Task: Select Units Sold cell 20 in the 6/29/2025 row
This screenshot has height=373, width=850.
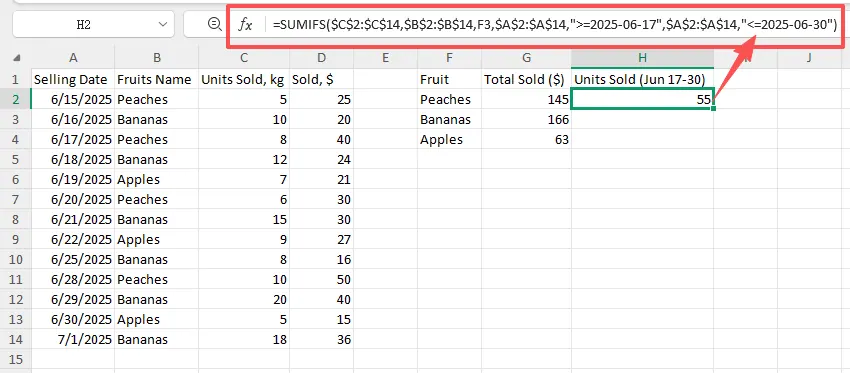Action: (x=244, y=300)
